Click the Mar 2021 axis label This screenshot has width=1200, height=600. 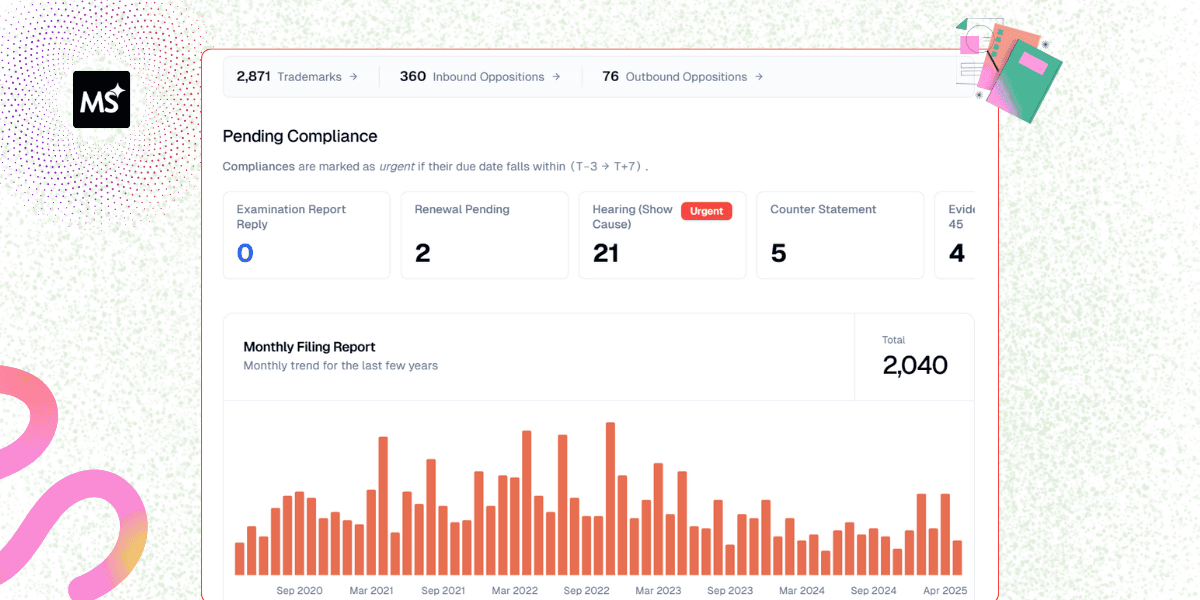371,591
